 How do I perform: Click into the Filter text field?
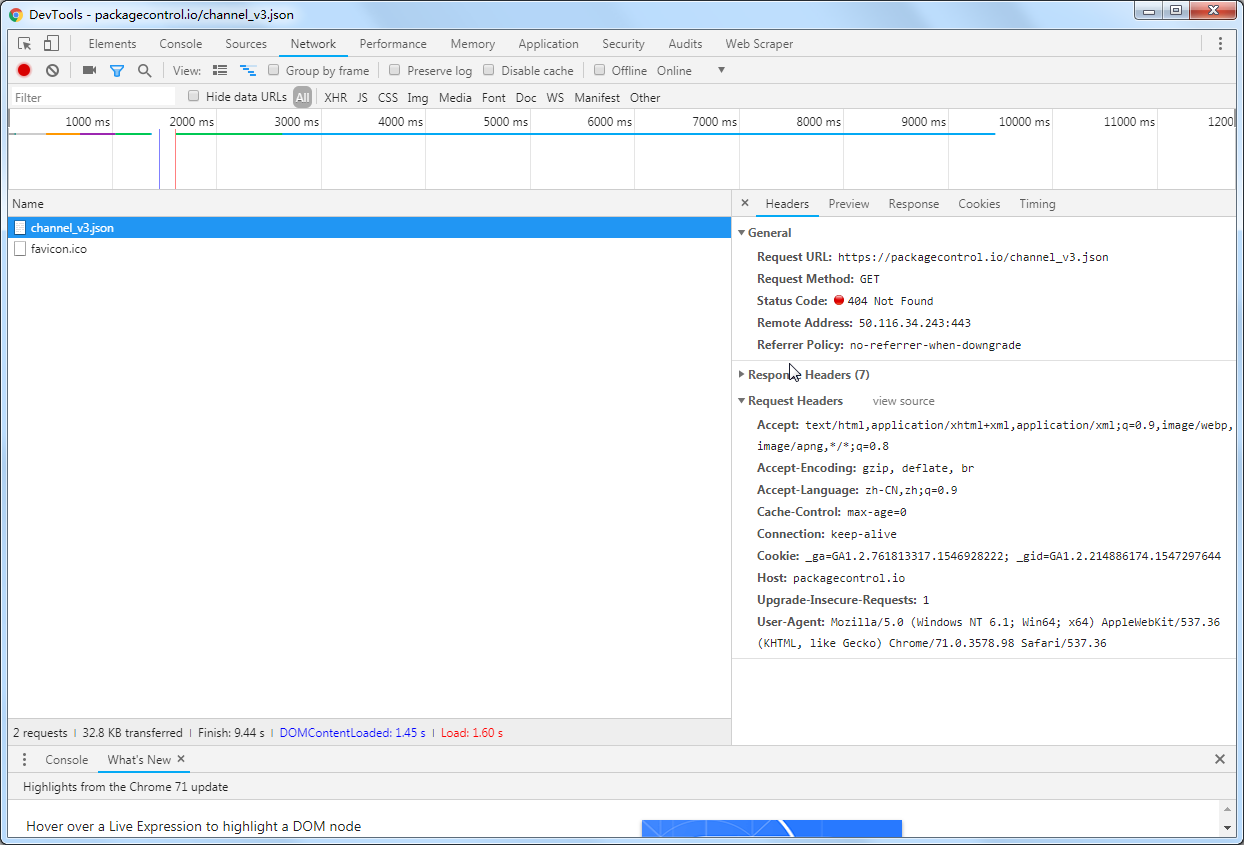coord(92,97)
